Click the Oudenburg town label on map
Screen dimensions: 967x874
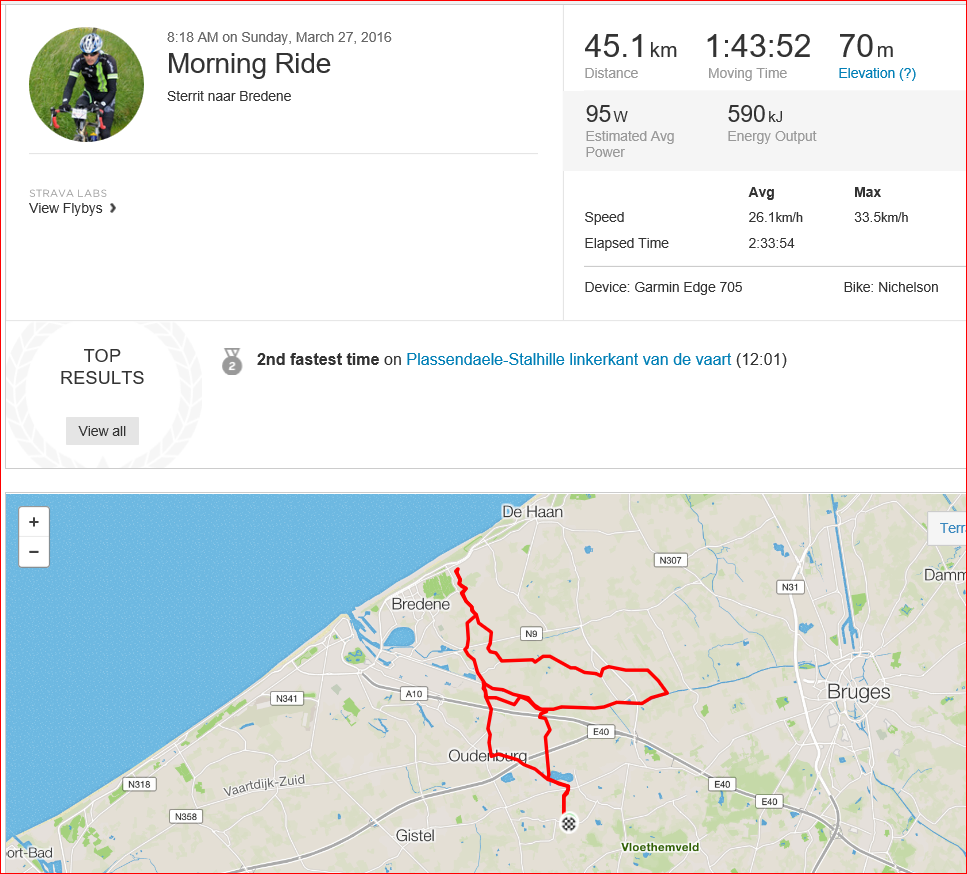[x=486, y=756]
